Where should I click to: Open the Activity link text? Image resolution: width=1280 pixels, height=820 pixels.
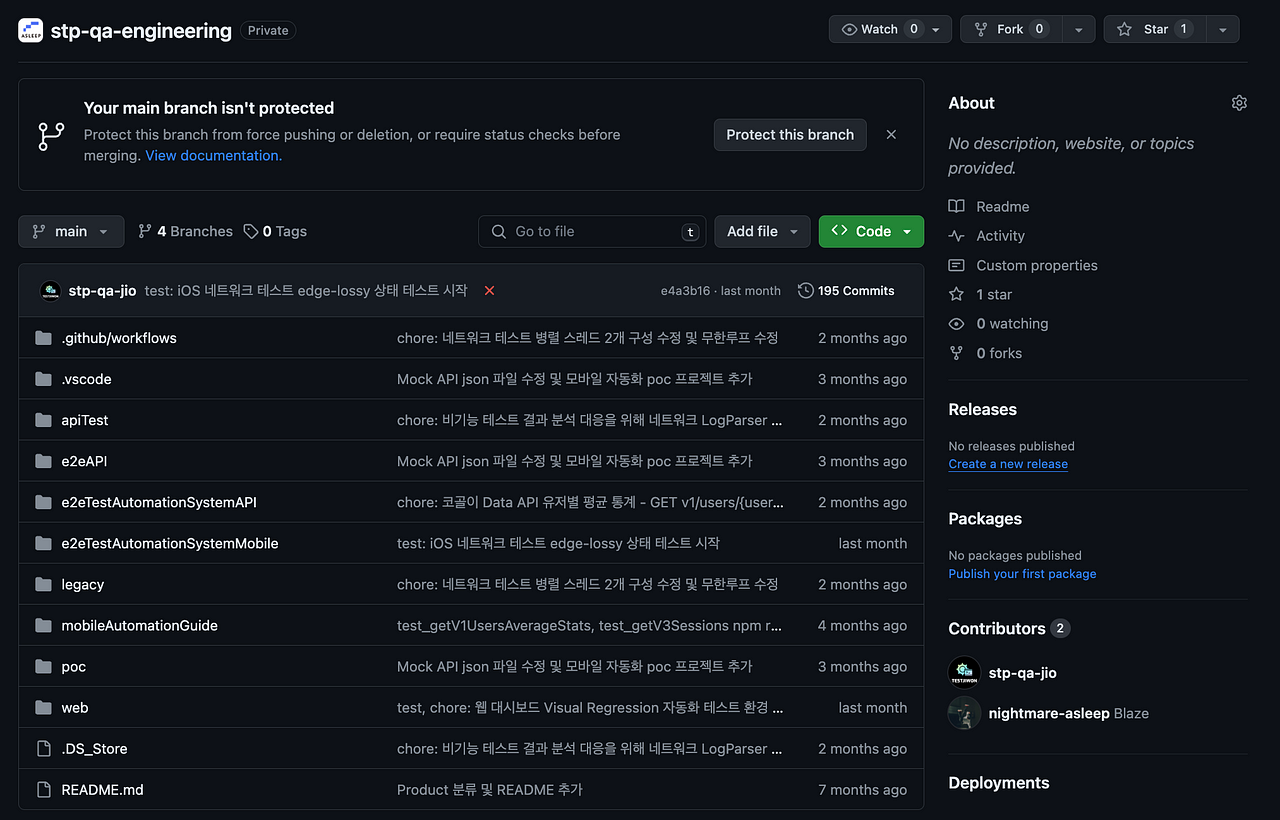[x=1000, y=236]
